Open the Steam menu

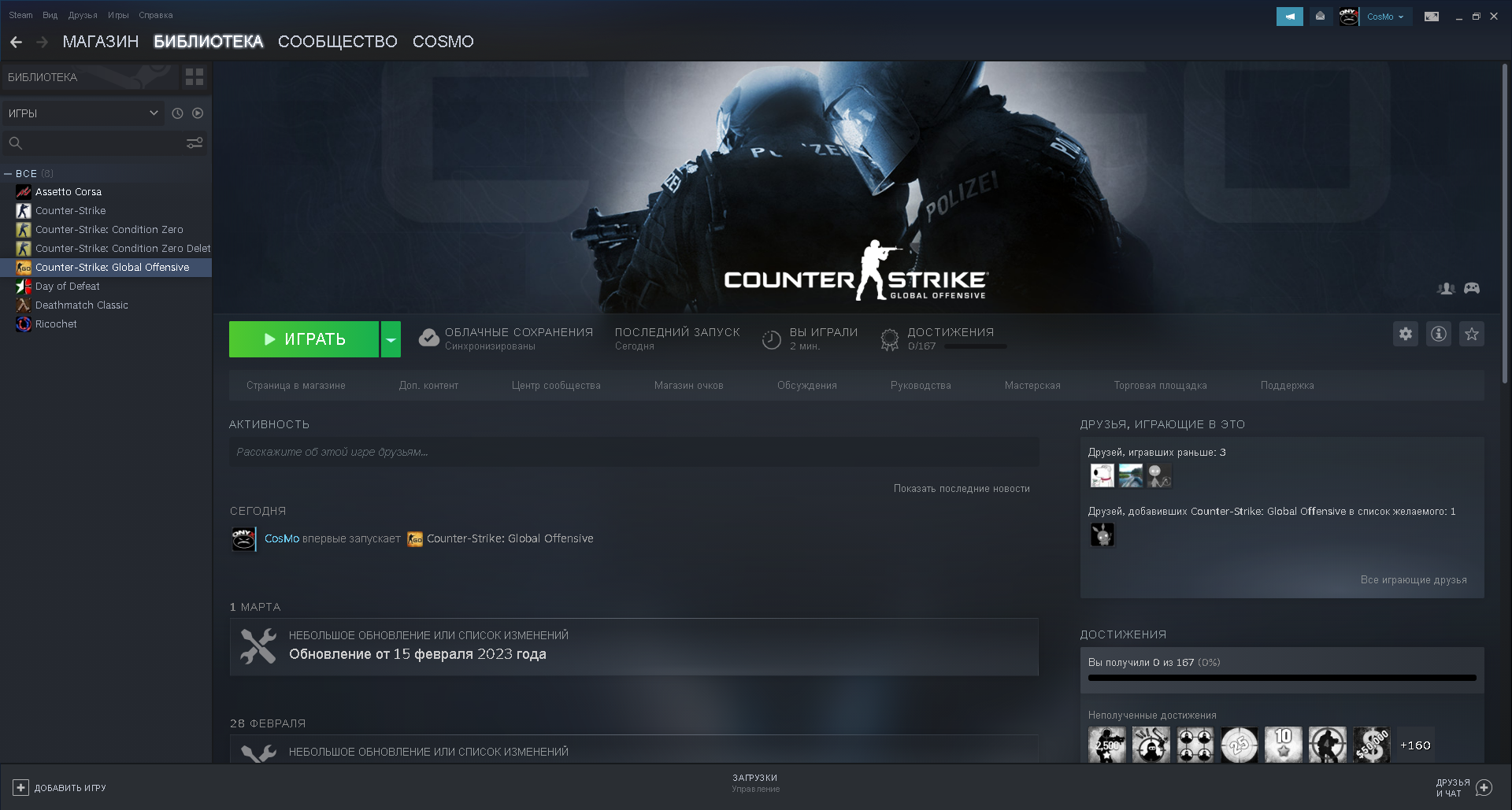click(20, 15)
